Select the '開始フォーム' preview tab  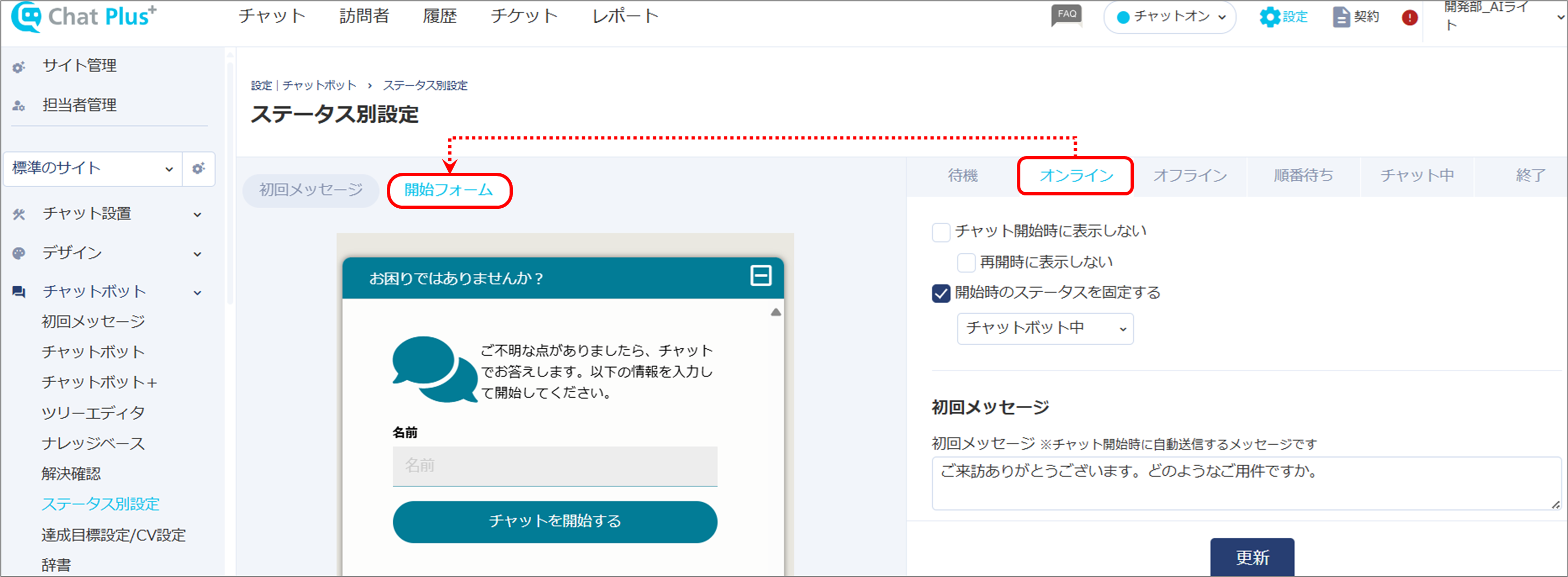(449, 191)
